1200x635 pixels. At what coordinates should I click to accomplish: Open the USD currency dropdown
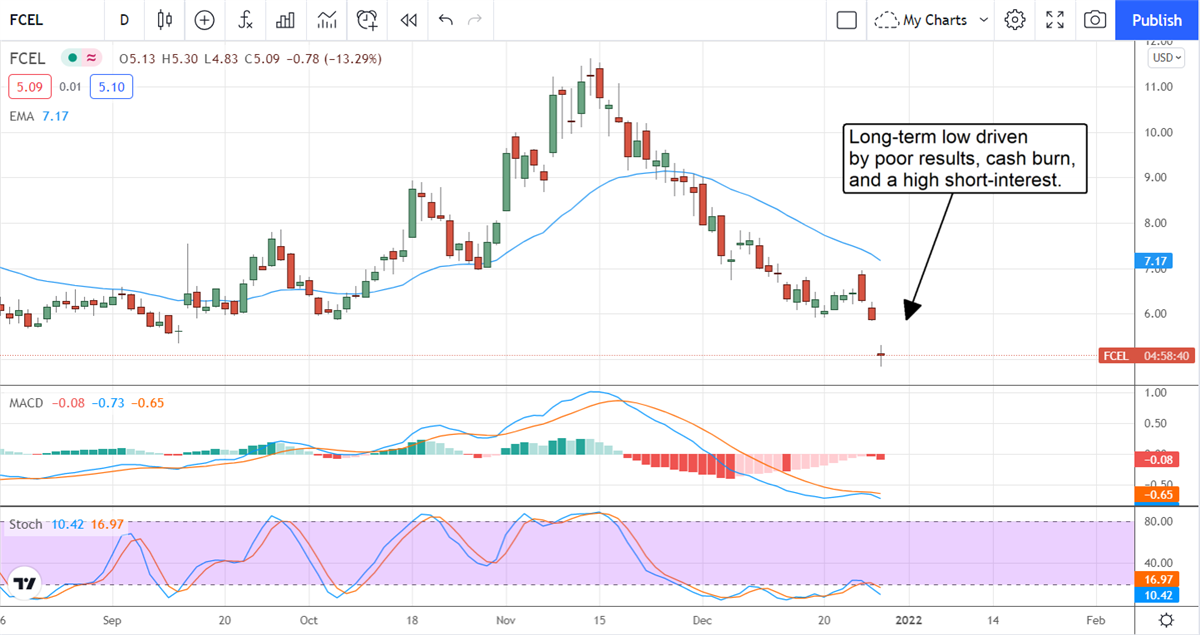tap(1165, 57)
